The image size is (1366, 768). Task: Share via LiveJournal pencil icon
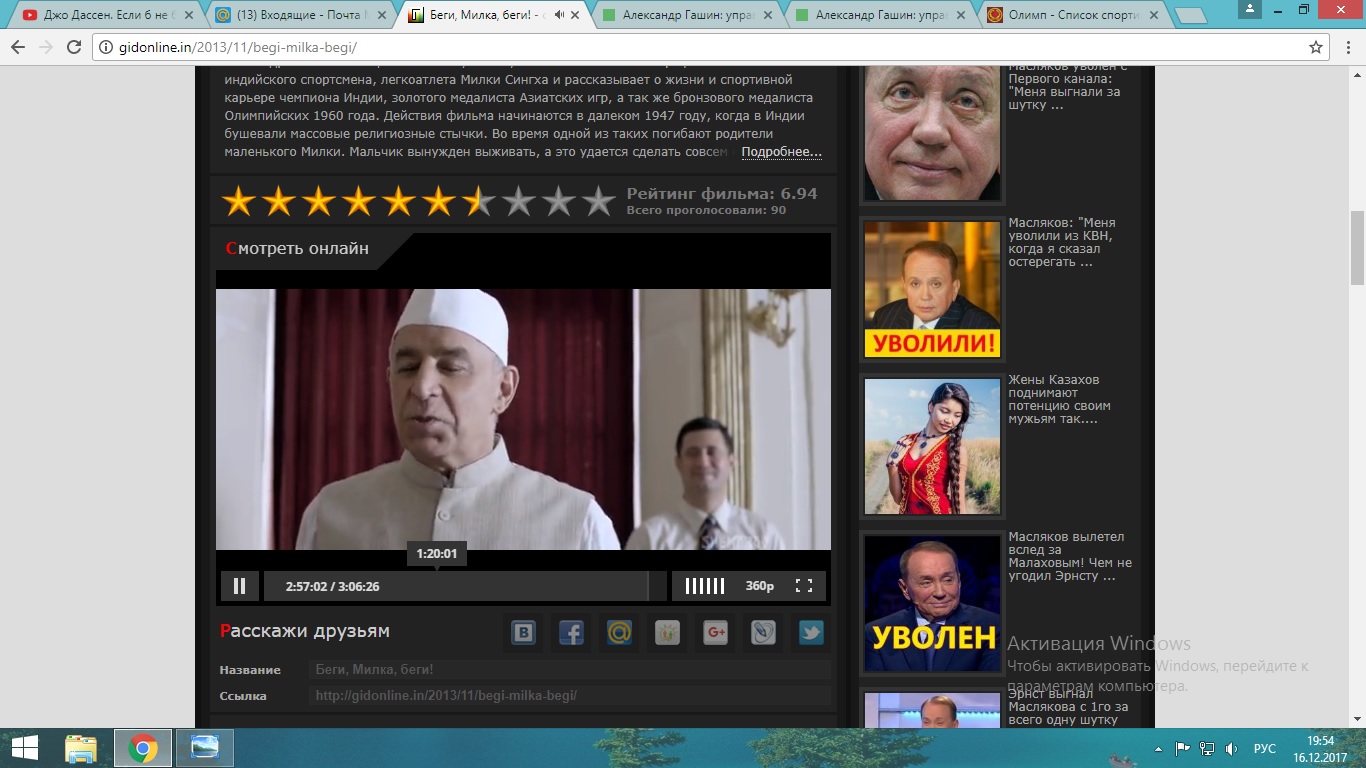763,632
